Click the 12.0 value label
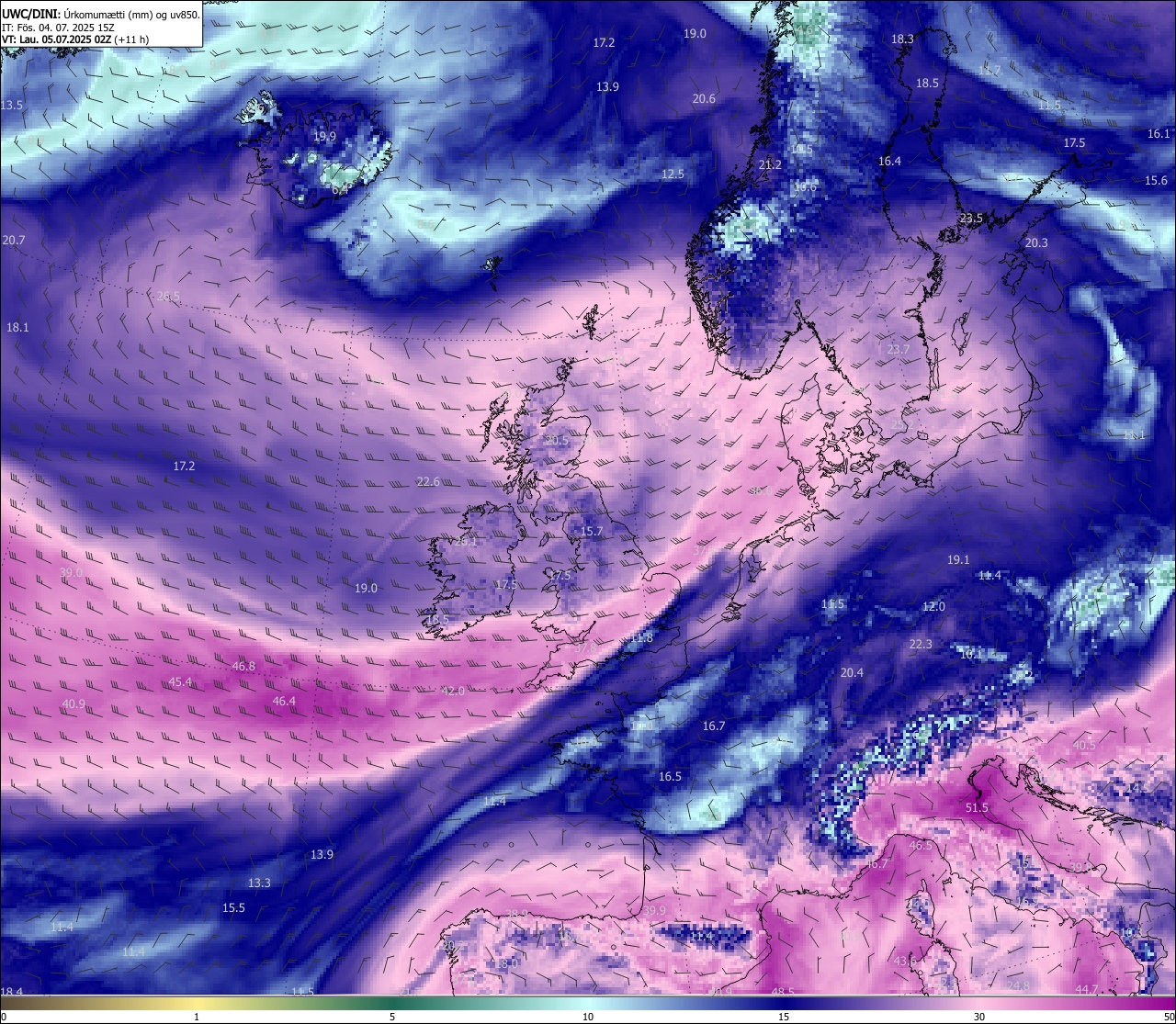The width and height of the screenshot is (1176, 1024). click(x=933, y=606)
